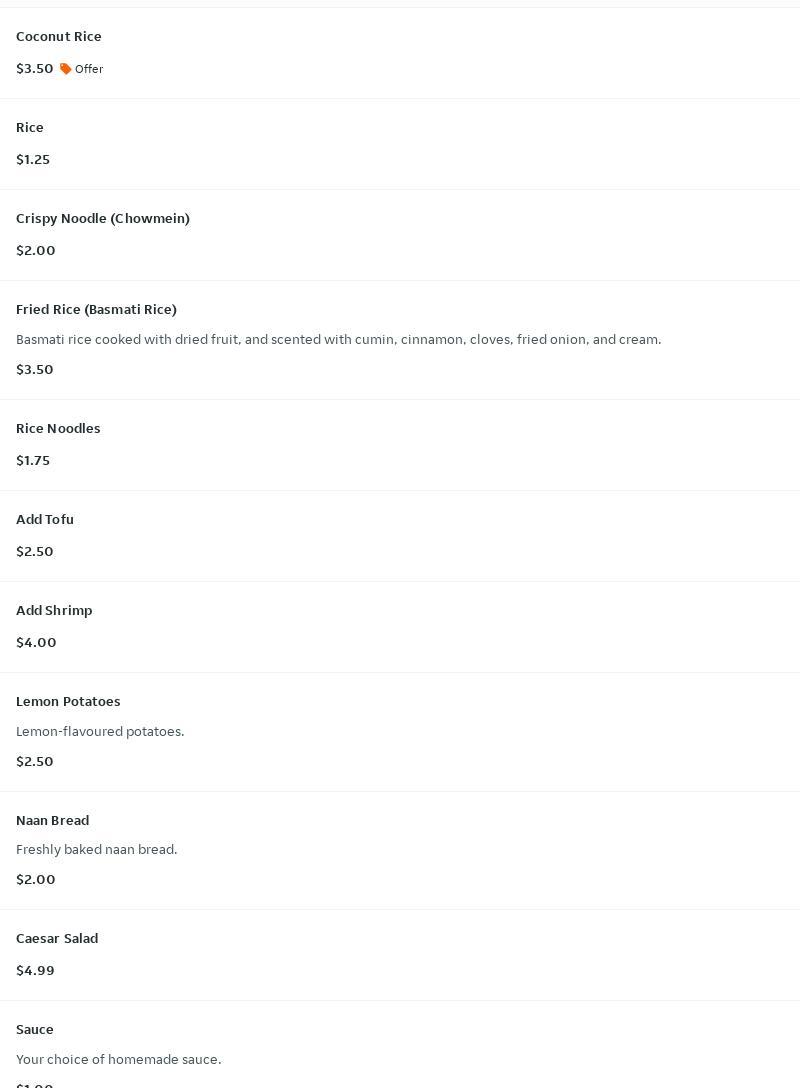Select the Naan Bread item
The height and width of the screenshot is (1088, 800).
pyautogui.click(x=52, y=821)
